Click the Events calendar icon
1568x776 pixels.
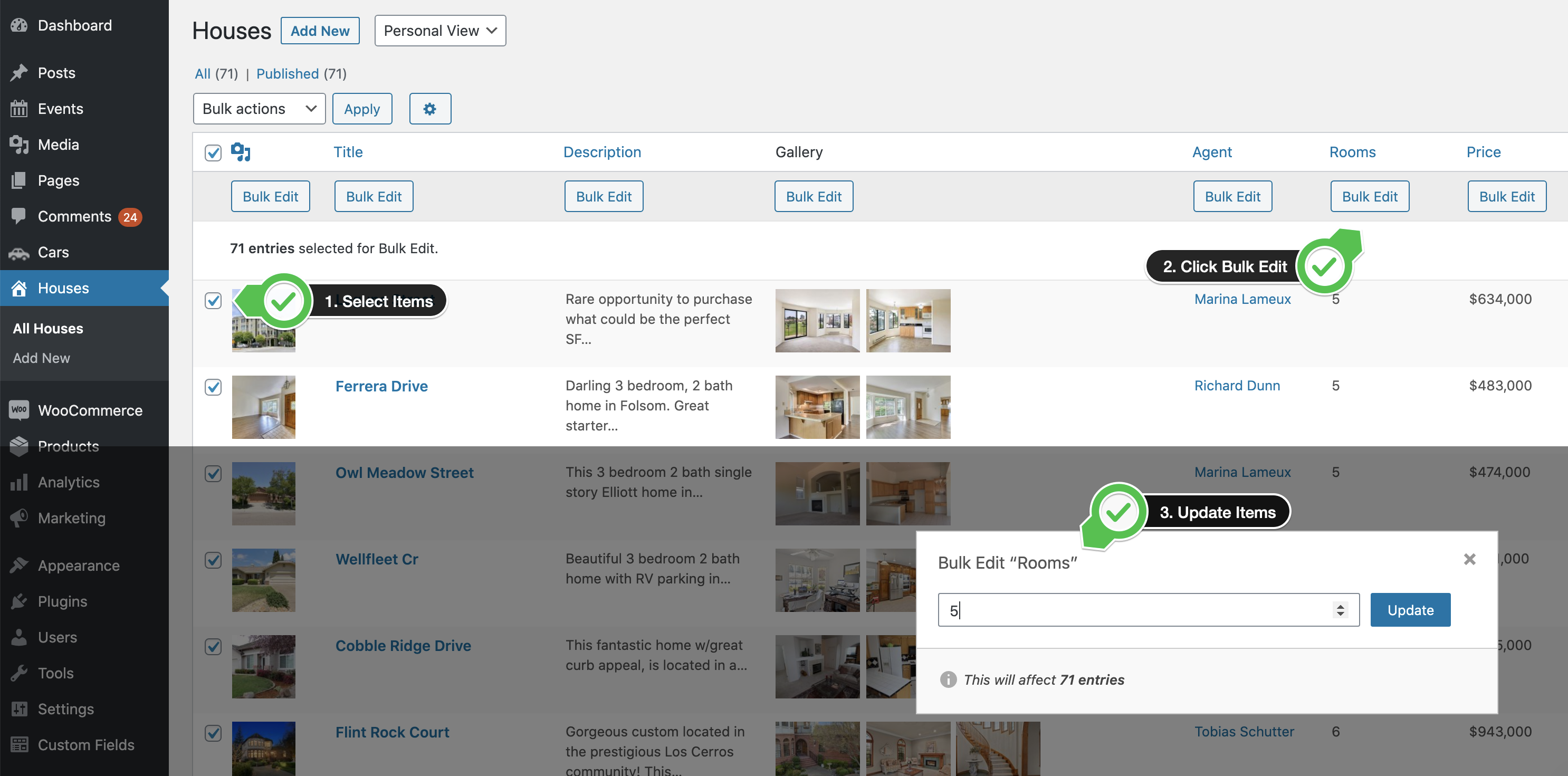19,109
